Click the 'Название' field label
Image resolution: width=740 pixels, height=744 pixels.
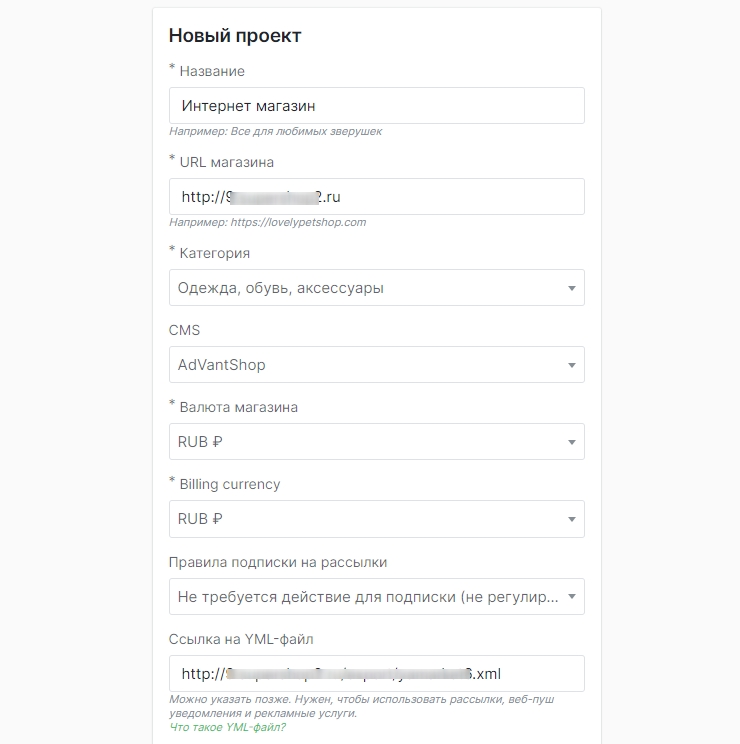pyautogui.click(x=212, y=71)
